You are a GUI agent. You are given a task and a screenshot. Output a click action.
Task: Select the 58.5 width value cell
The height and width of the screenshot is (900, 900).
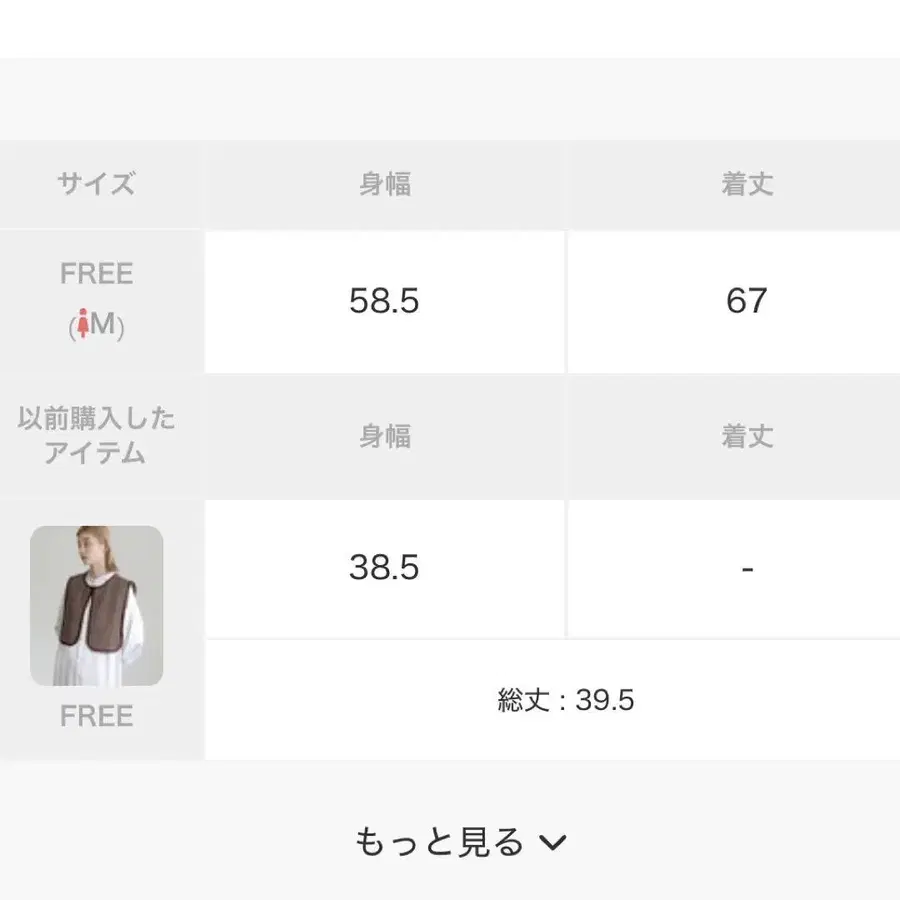[385, 301]
